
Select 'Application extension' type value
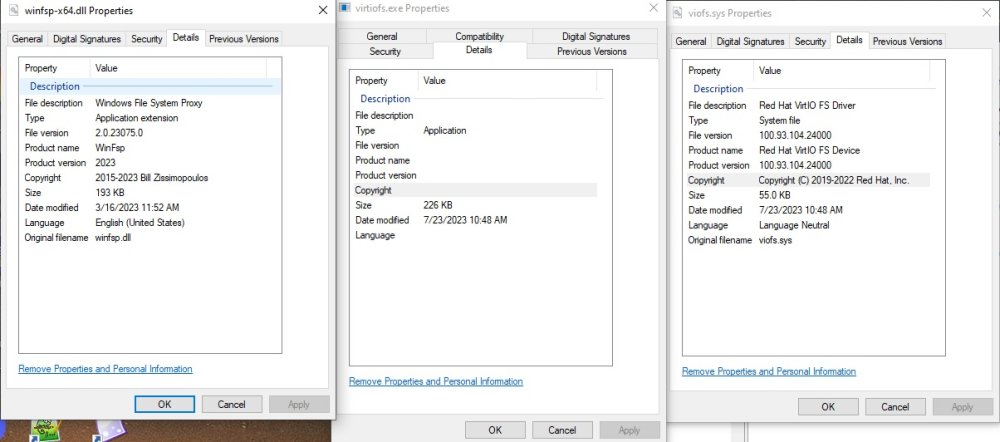point(136,118)
